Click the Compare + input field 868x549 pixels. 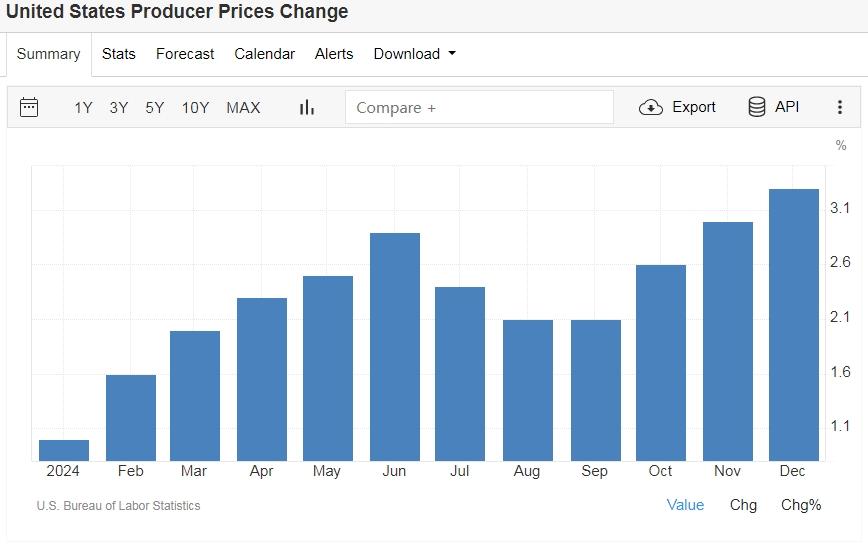pos(479,107)
